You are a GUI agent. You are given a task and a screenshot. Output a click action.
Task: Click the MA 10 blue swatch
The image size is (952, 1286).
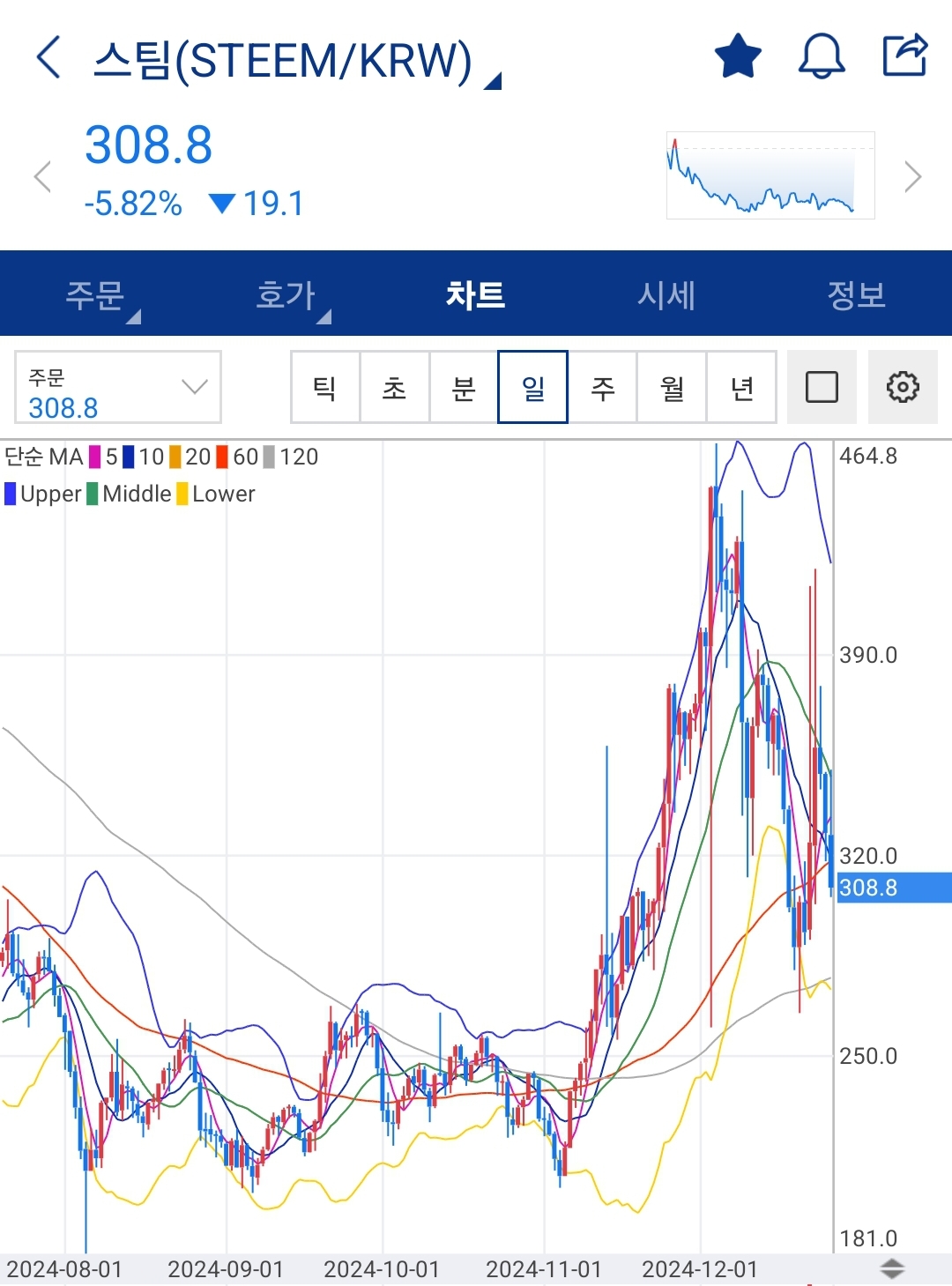(129, 457)
